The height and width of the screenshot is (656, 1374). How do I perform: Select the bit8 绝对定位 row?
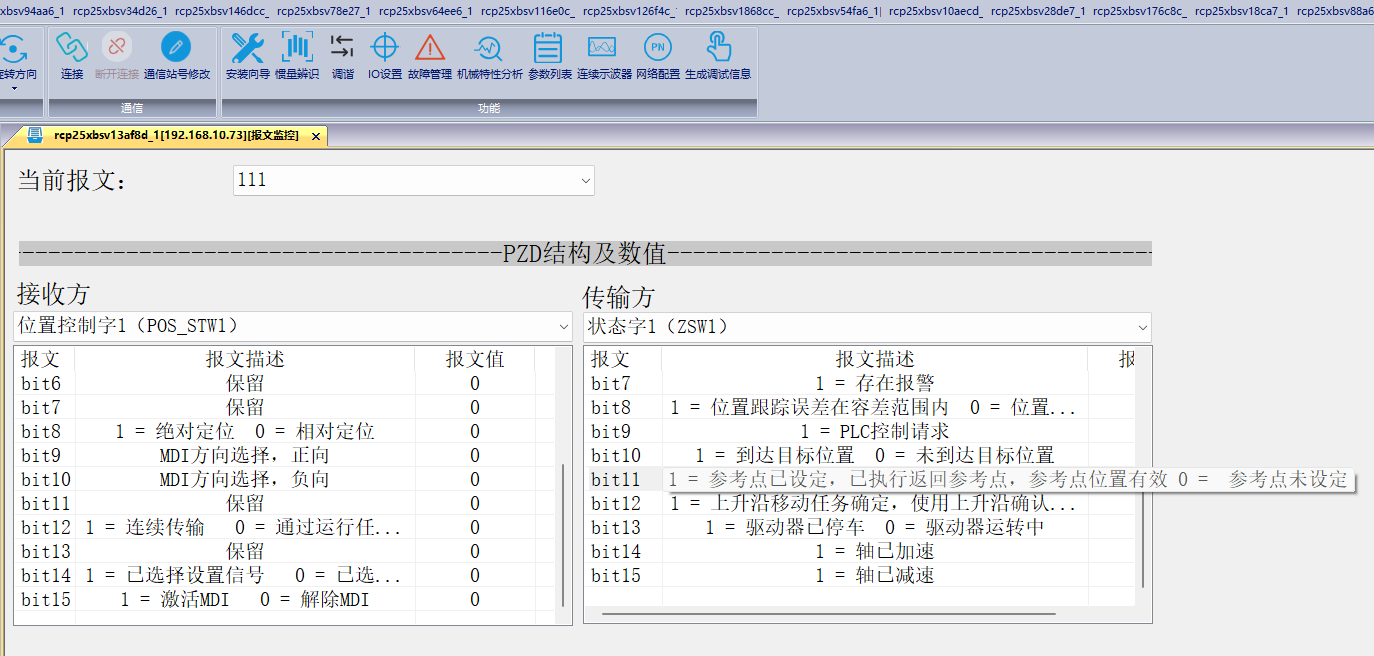[x=245, y=432]
